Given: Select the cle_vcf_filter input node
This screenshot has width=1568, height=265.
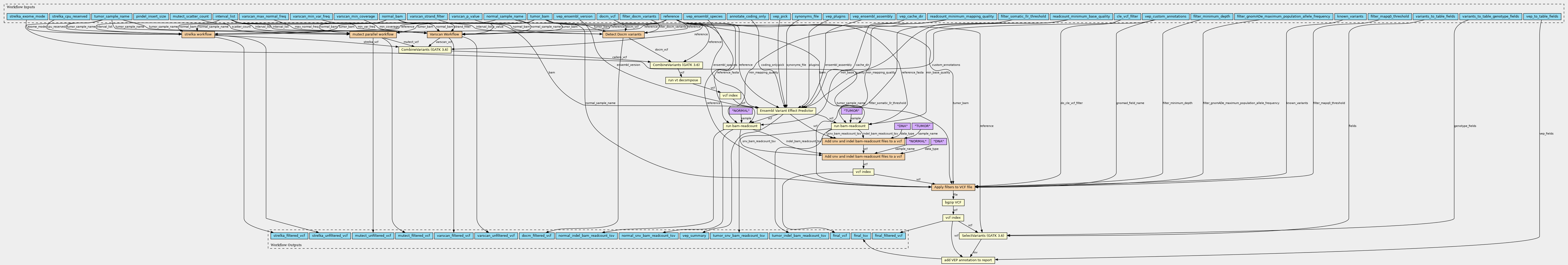Looking at the screenshot, I should (1127, 17).
